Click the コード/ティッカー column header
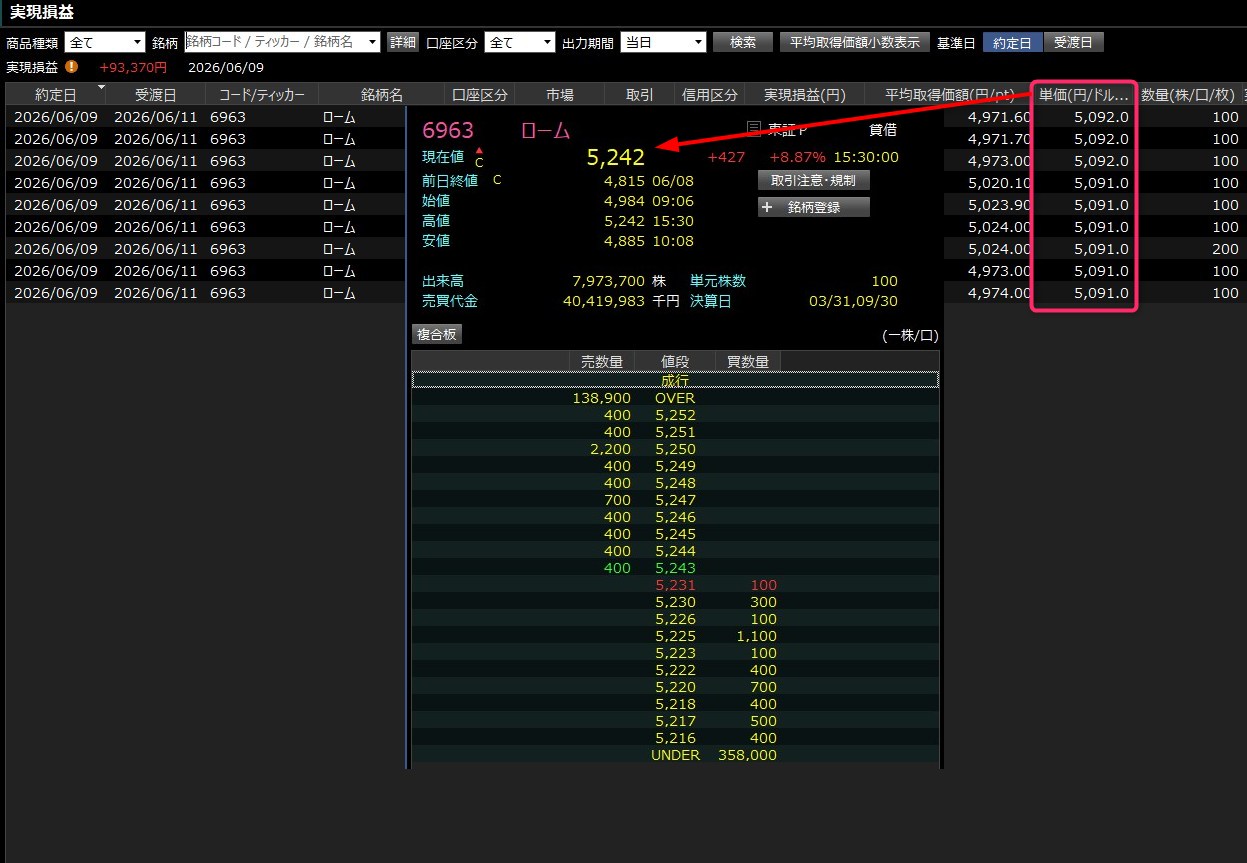Screen dimensions: 1247x863 [x=262, y=95]
